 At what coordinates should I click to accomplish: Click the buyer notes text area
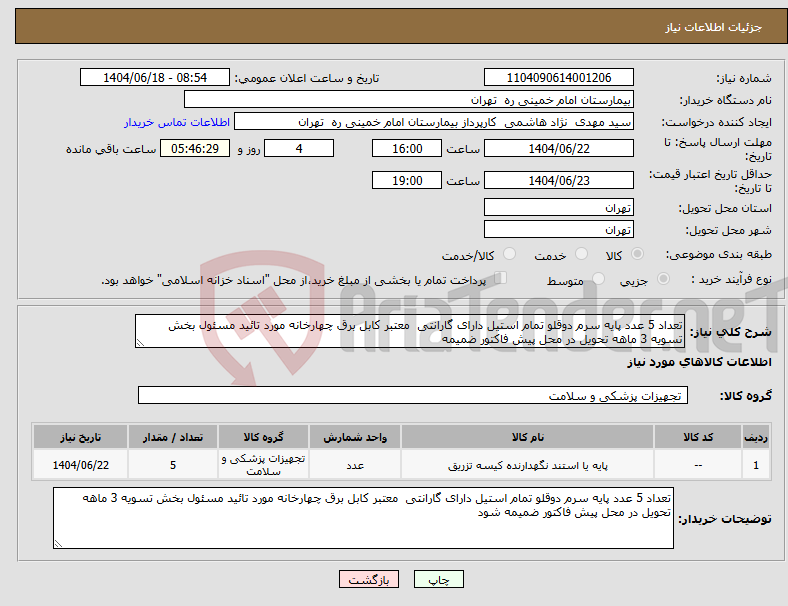pyautogui.click(x=363, y=518)
